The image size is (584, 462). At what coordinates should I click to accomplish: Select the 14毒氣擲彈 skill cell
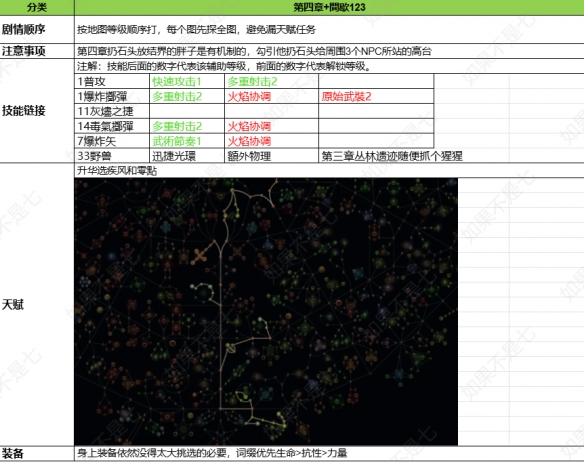point(112,126)
